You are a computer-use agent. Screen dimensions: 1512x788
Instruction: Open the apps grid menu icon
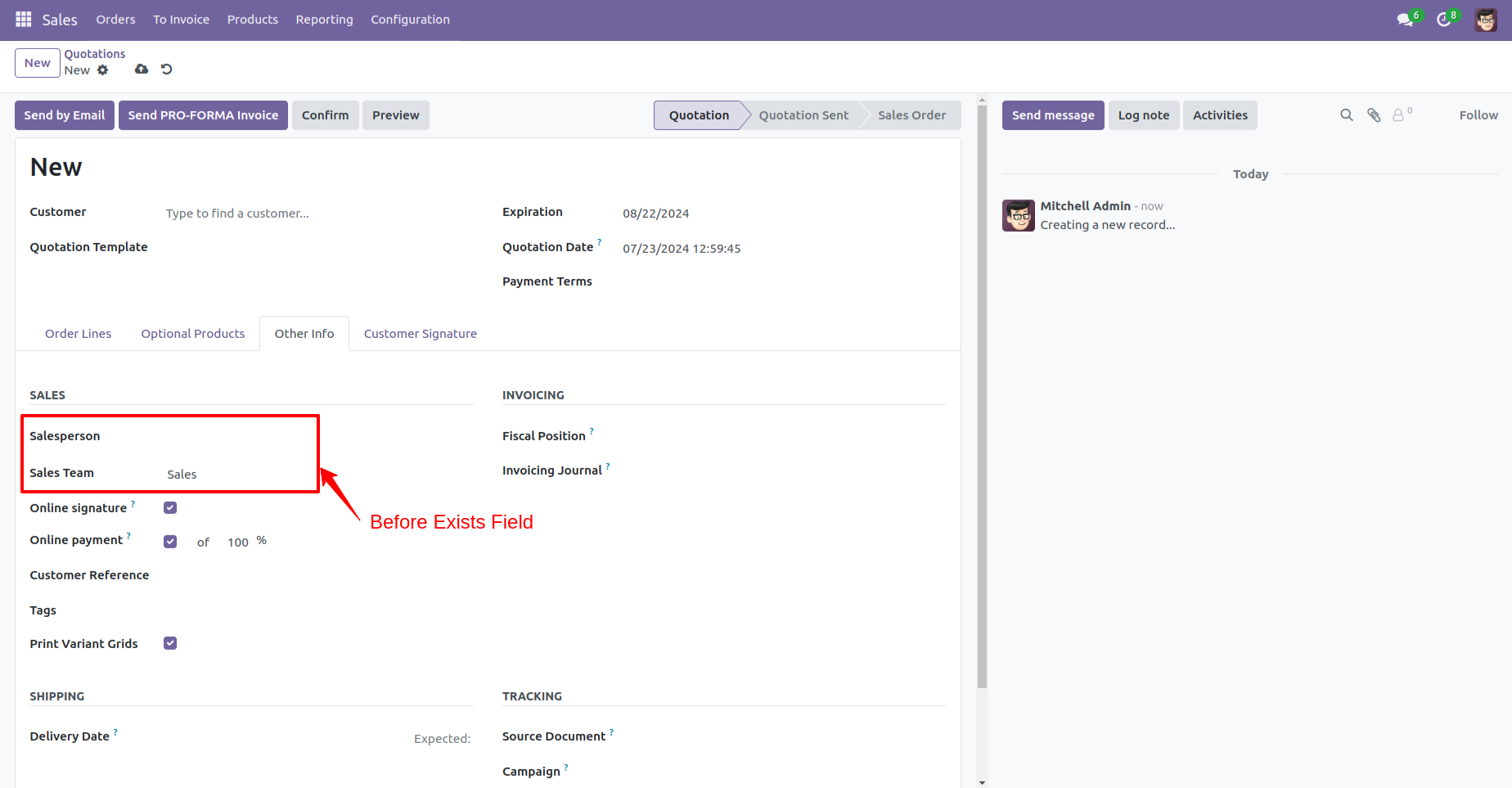[x=24, y=19]
